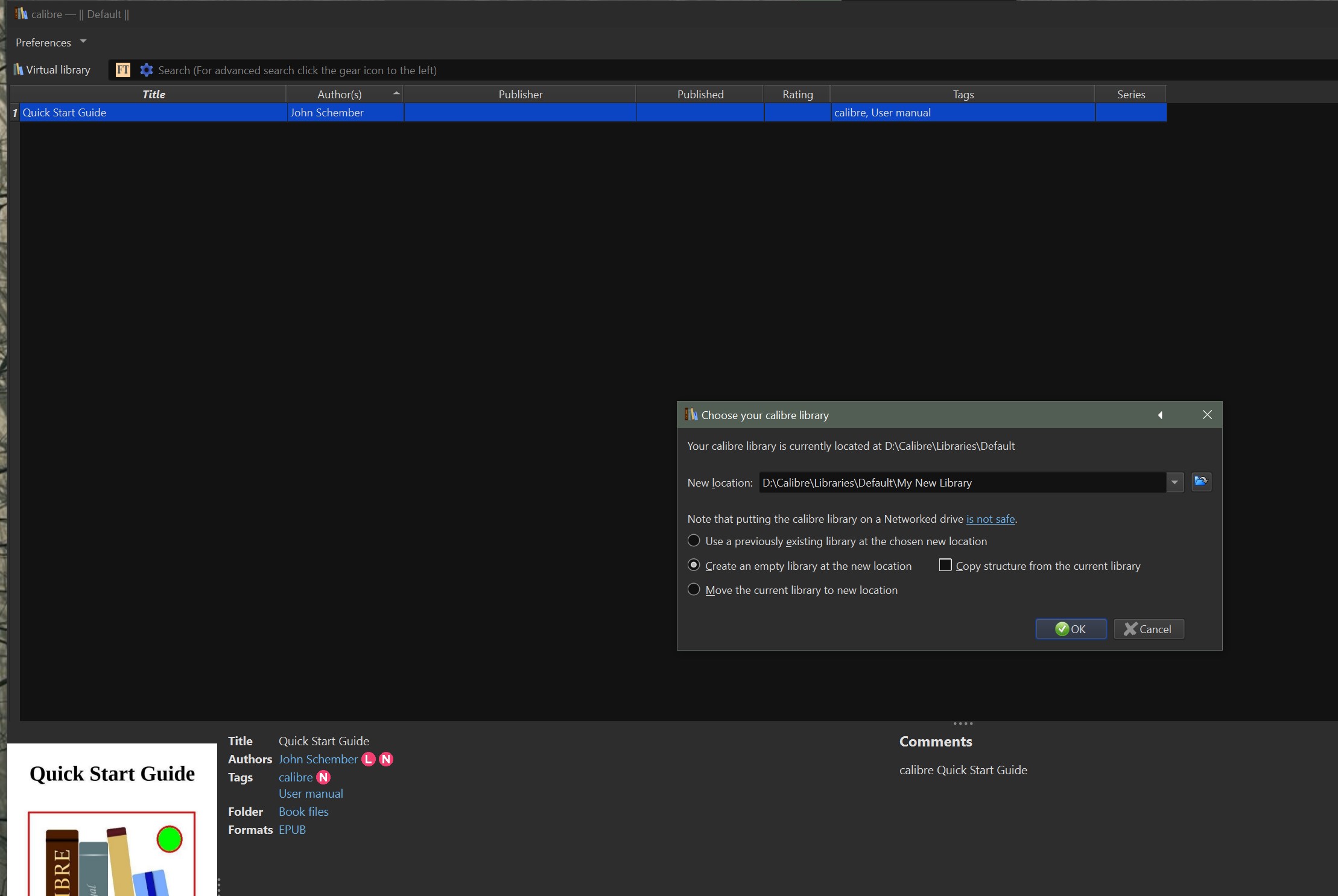Sort by the Tags column header
This screenshot has height=896, width=1338.
pos(963,94)
